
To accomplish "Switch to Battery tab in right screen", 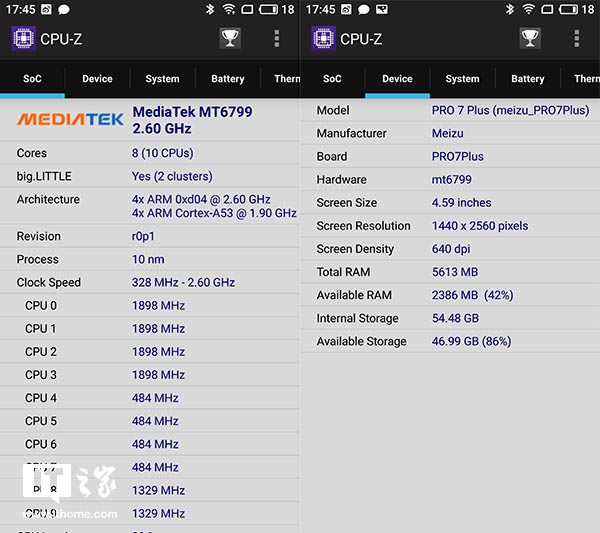I will (528, 79).
